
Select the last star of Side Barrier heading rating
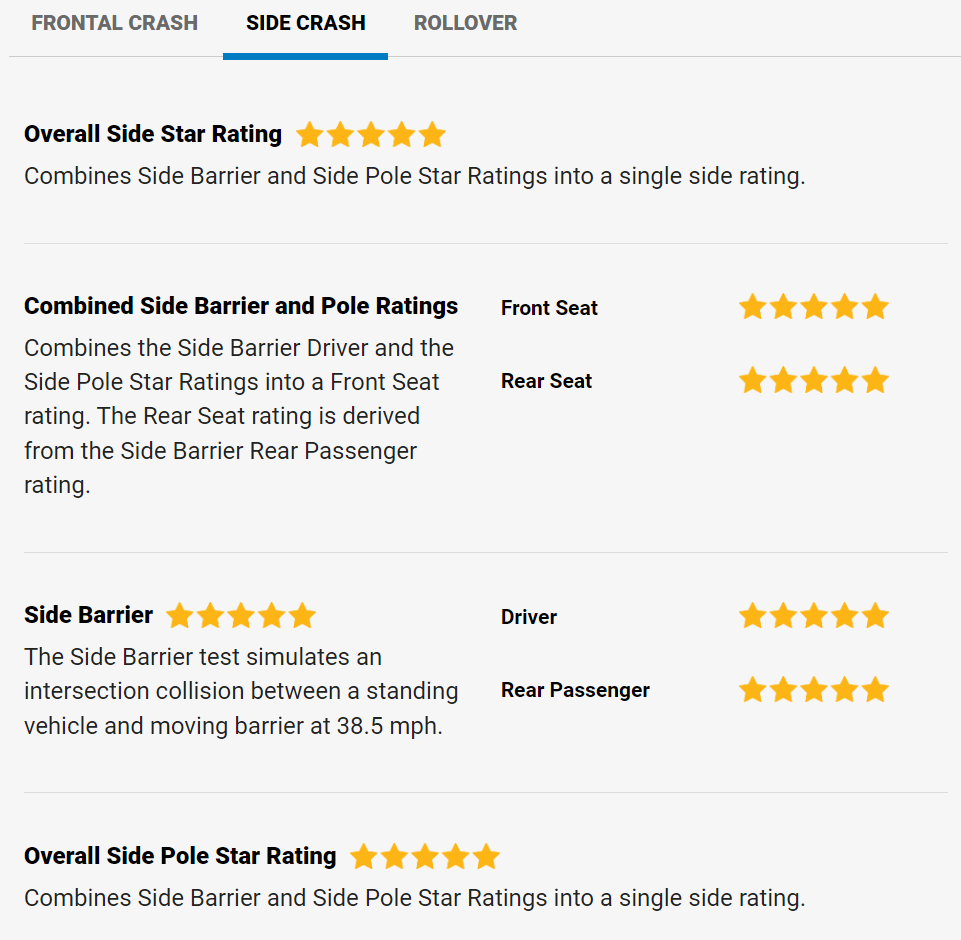pyautogui.click(x=302, y=616)
